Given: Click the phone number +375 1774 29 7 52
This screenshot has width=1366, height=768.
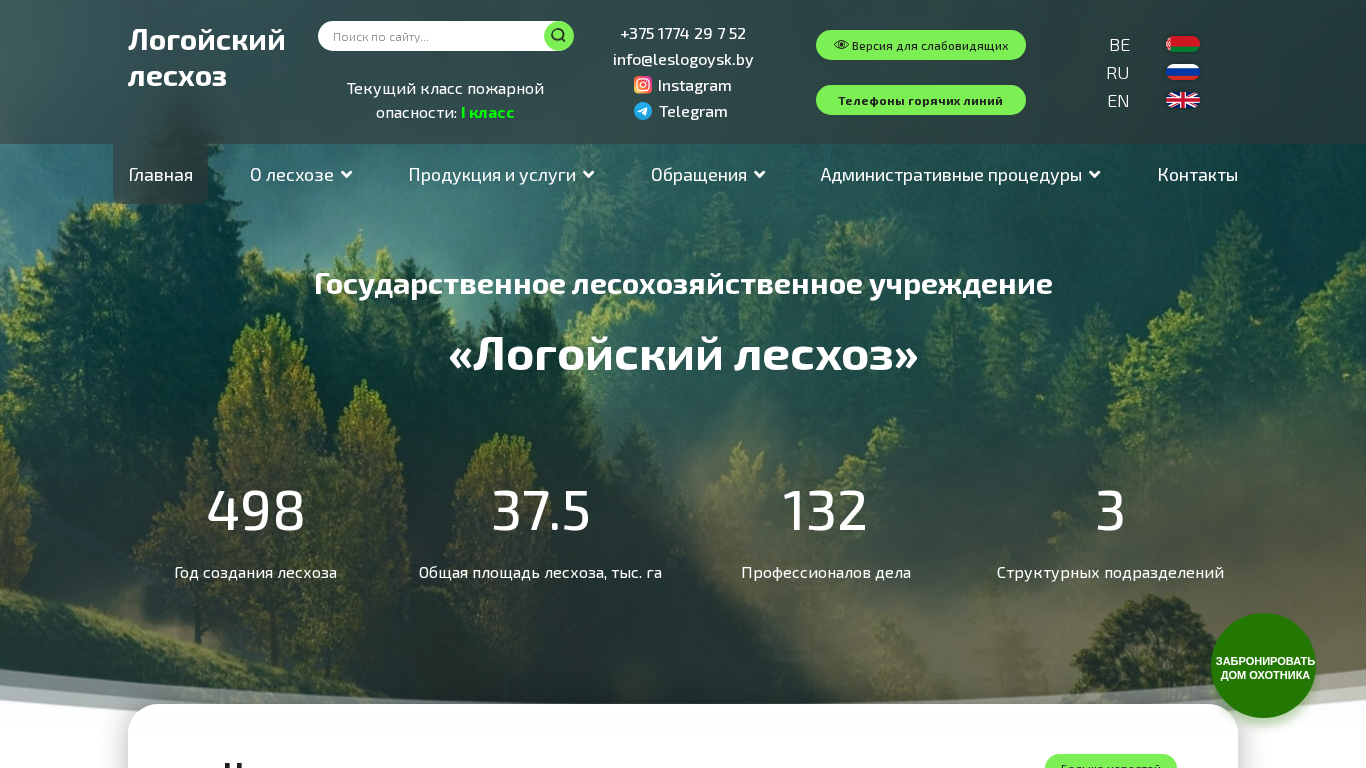Looking at the screenshot, I should coord(683,33).
